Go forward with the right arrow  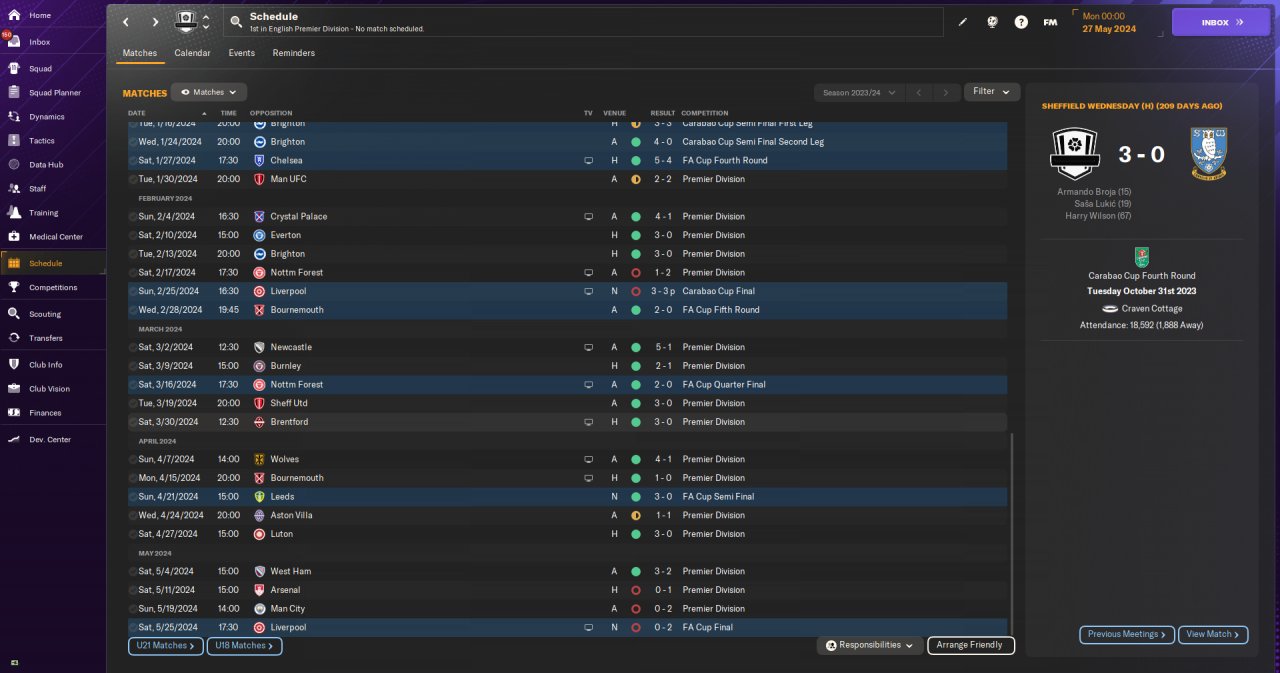[x=155, y=22]
